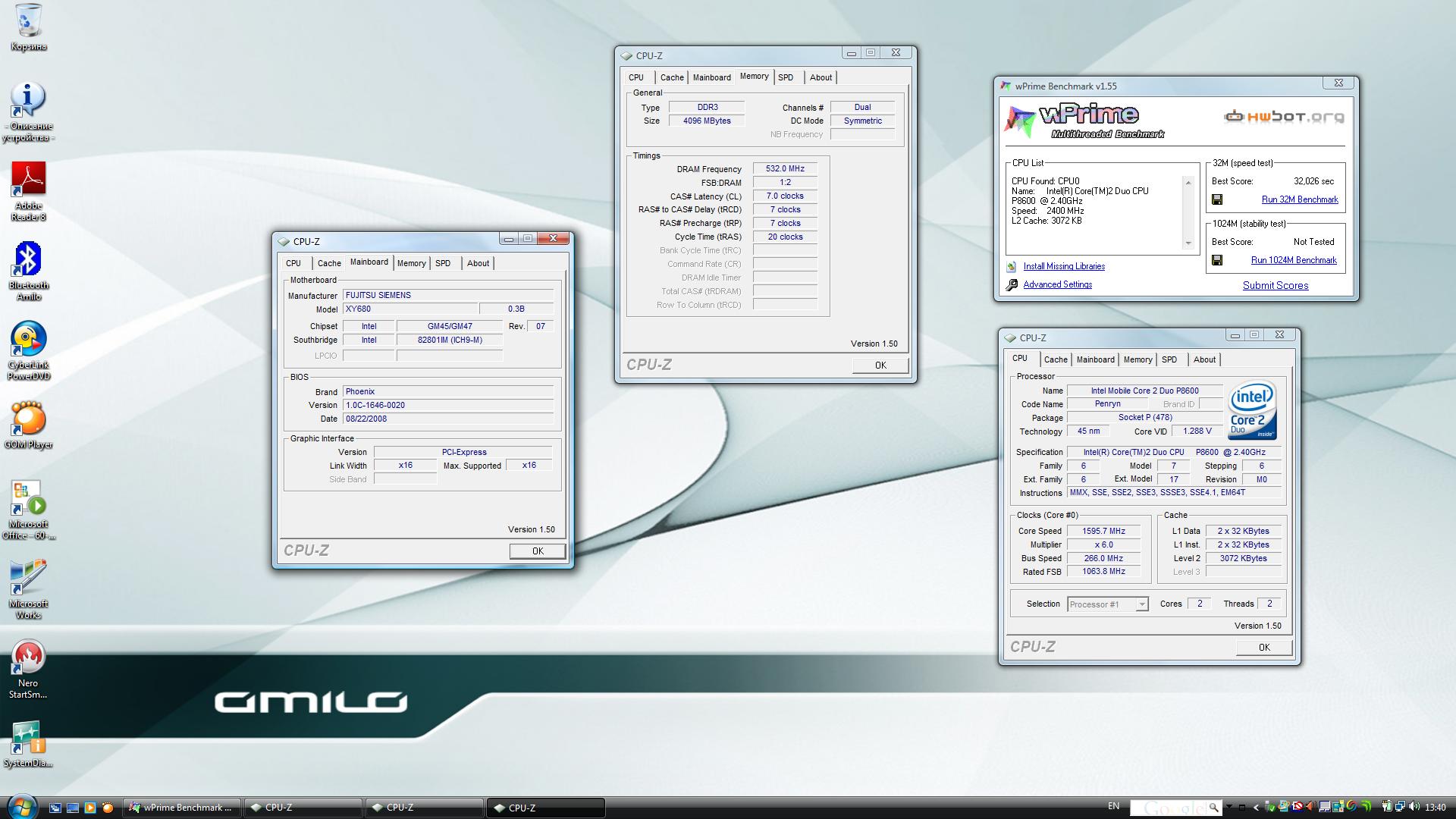Open Memory tab in the processor CPU-Z window
The height and width of the screenshot is (819, 1456).
click(x=1137, y=359)
